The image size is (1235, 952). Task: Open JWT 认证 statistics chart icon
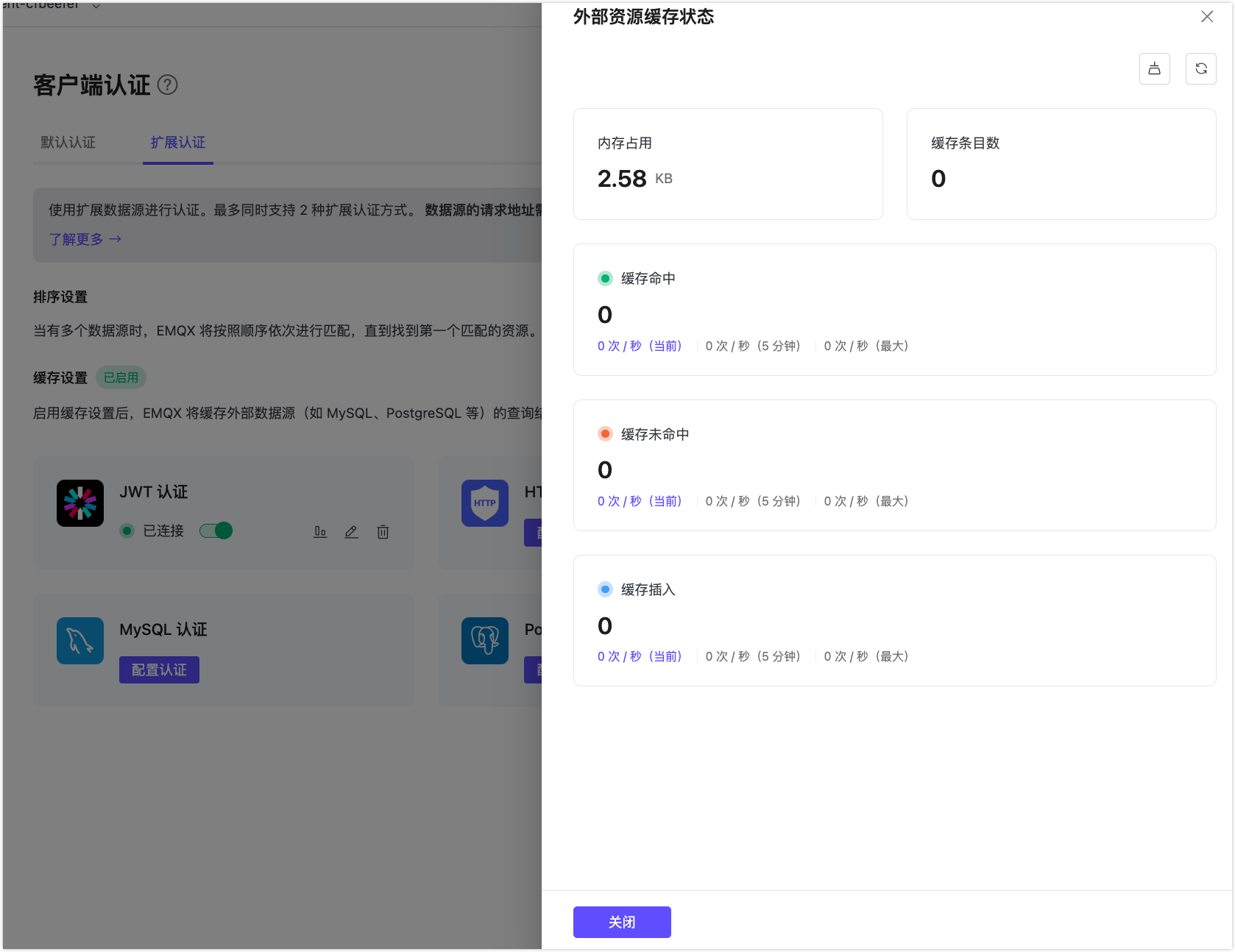coord(320,531)
